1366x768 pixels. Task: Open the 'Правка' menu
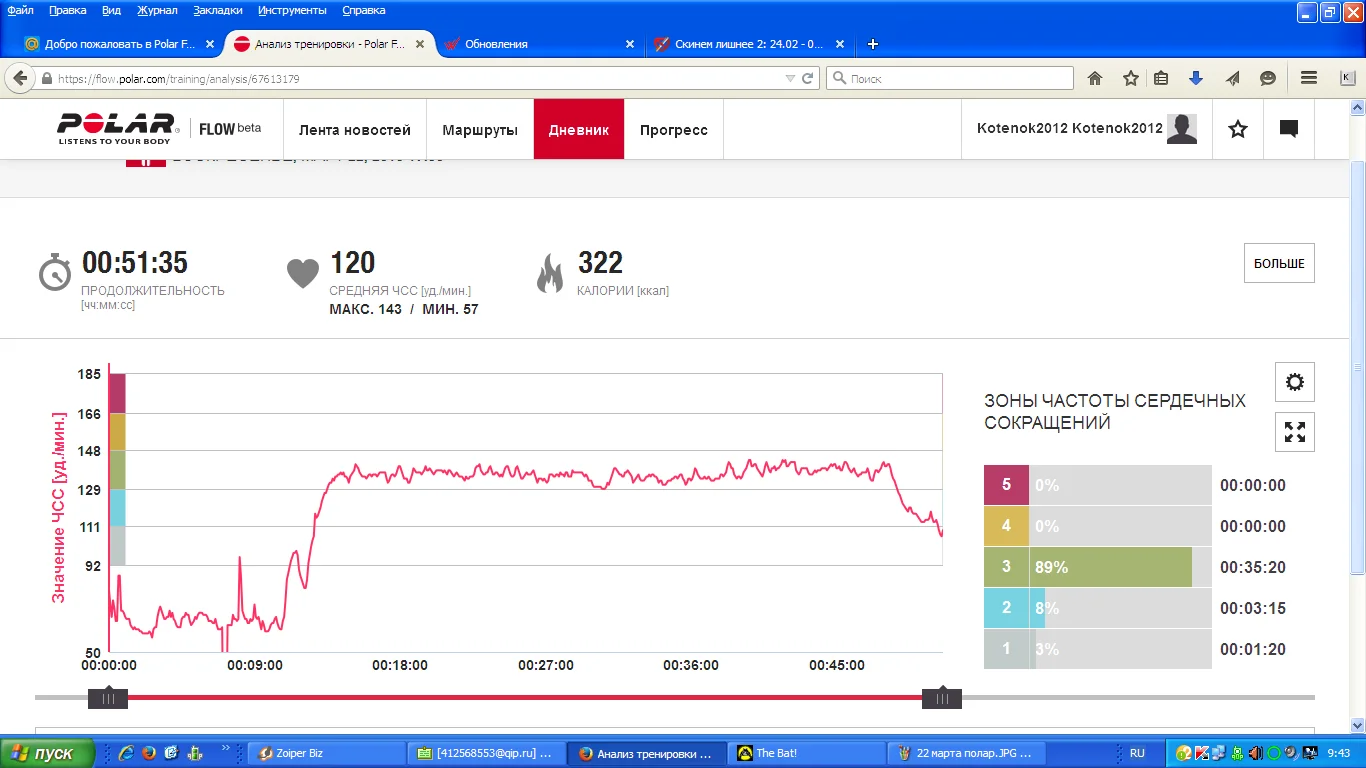[67, 10]
